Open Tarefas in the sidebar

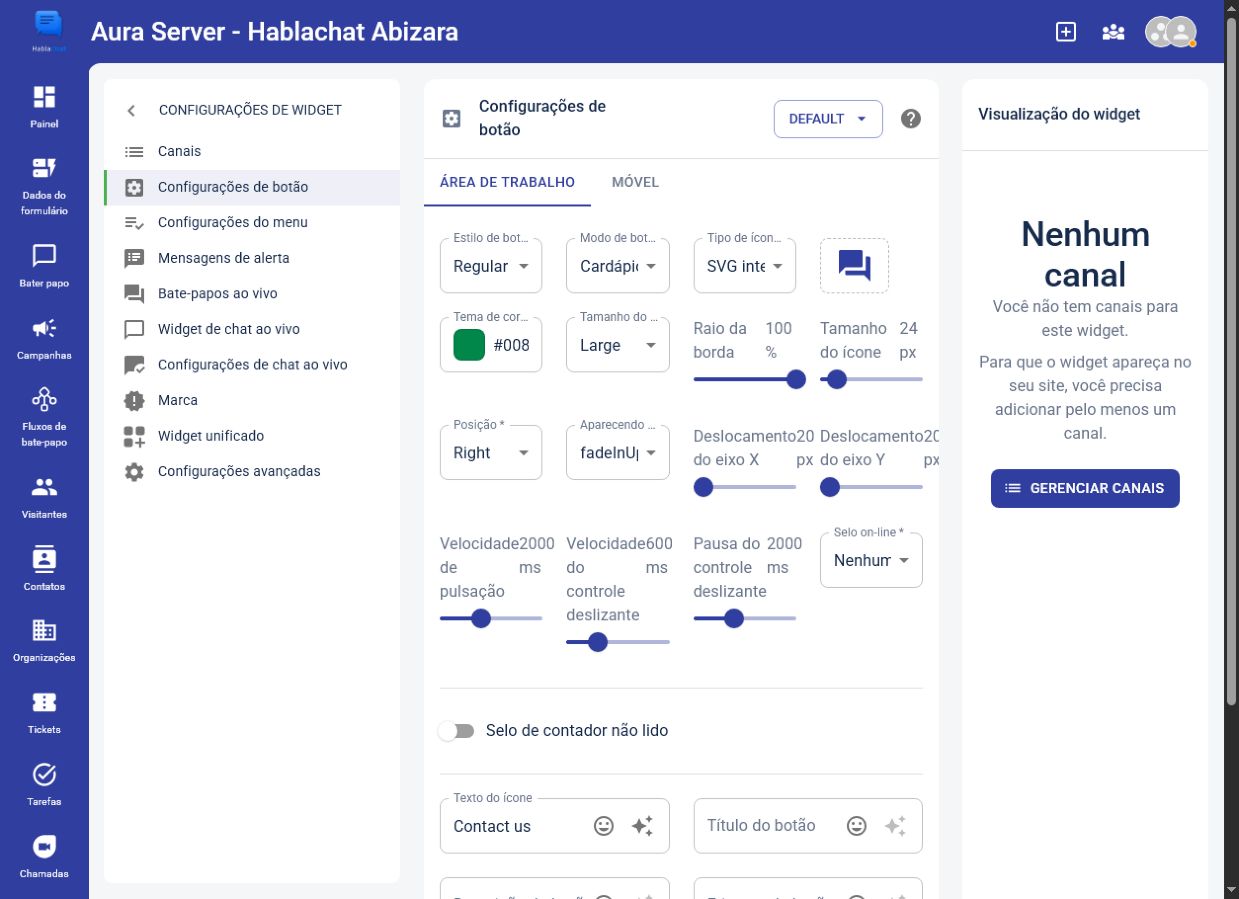[x=44, y=784]
